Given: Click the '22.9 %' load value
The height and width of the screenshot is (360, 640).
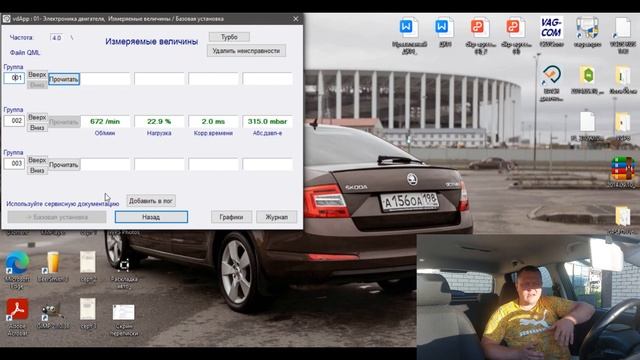Looking at the screenshot, I should pos(159,122).
